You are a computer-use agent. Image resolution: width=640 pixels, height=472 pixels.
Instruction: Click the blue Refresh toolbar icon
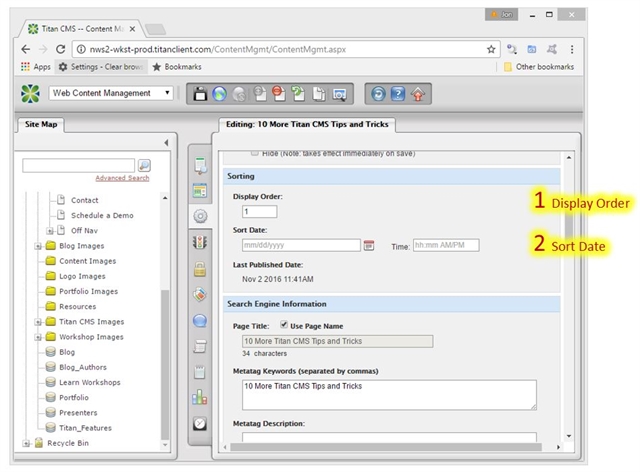[x=378, y=94]
